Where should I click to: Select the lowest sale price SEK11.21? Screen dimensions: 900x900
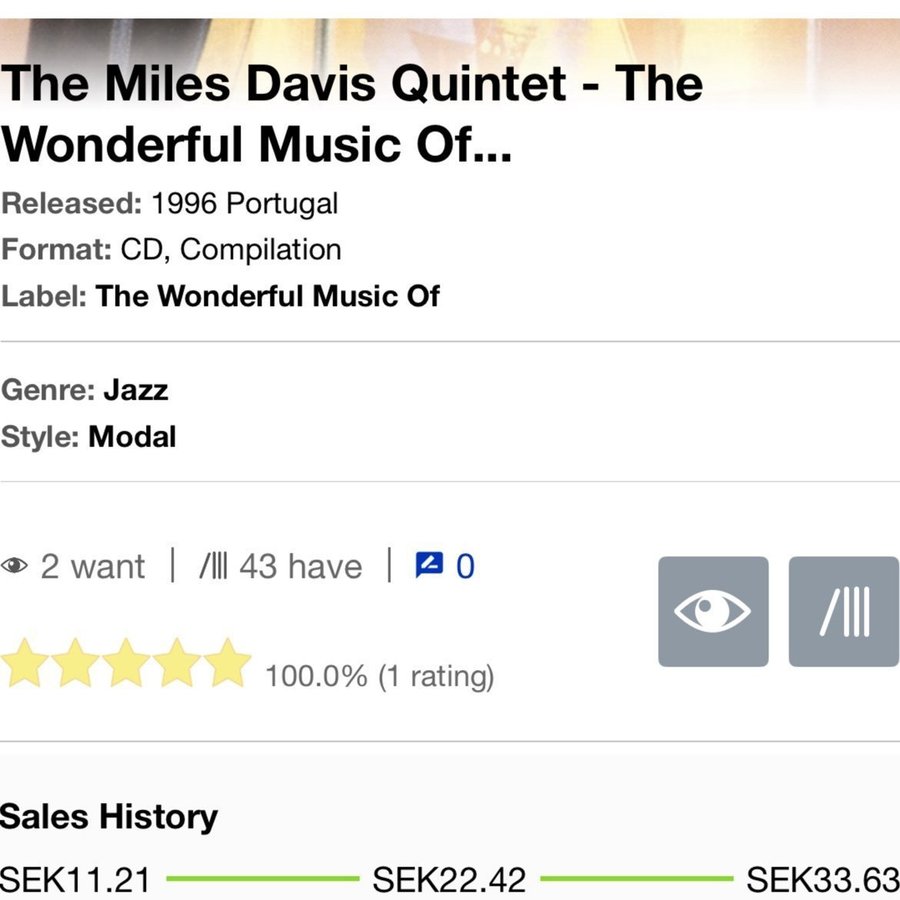pos(76,880)
